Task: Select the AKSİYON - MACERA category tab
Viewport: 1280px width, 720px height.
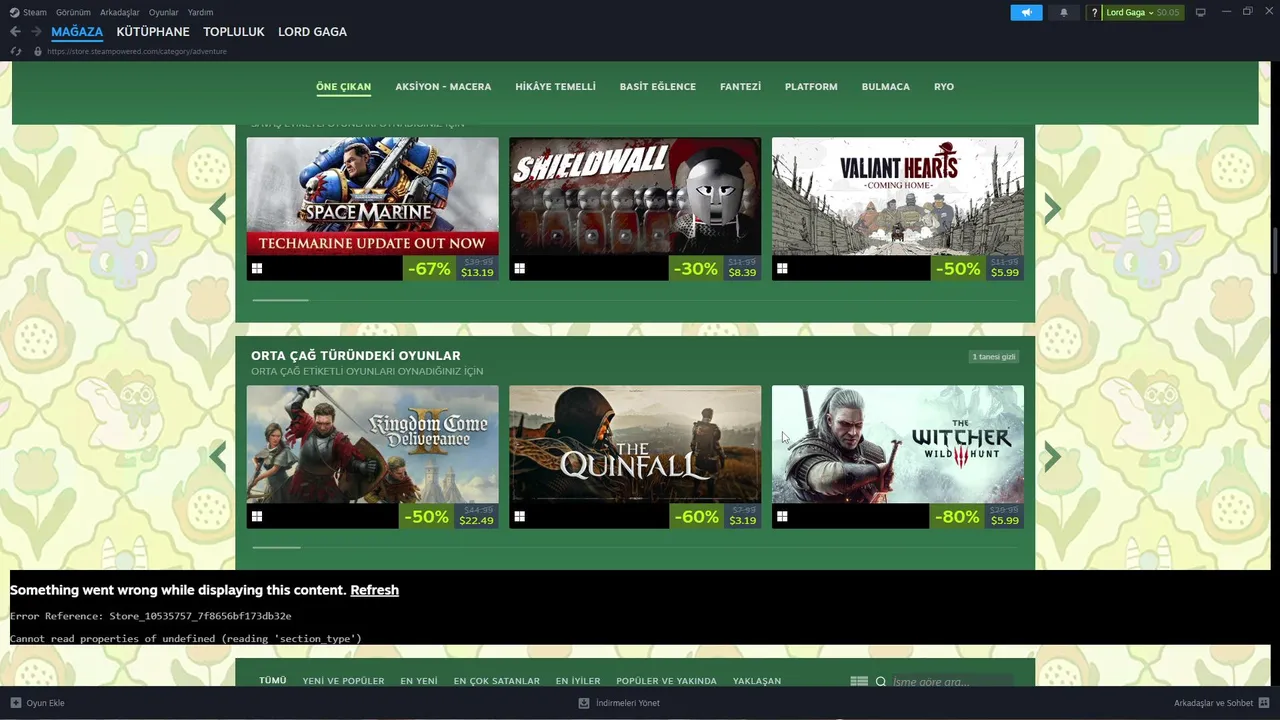Action: [443, 87]
